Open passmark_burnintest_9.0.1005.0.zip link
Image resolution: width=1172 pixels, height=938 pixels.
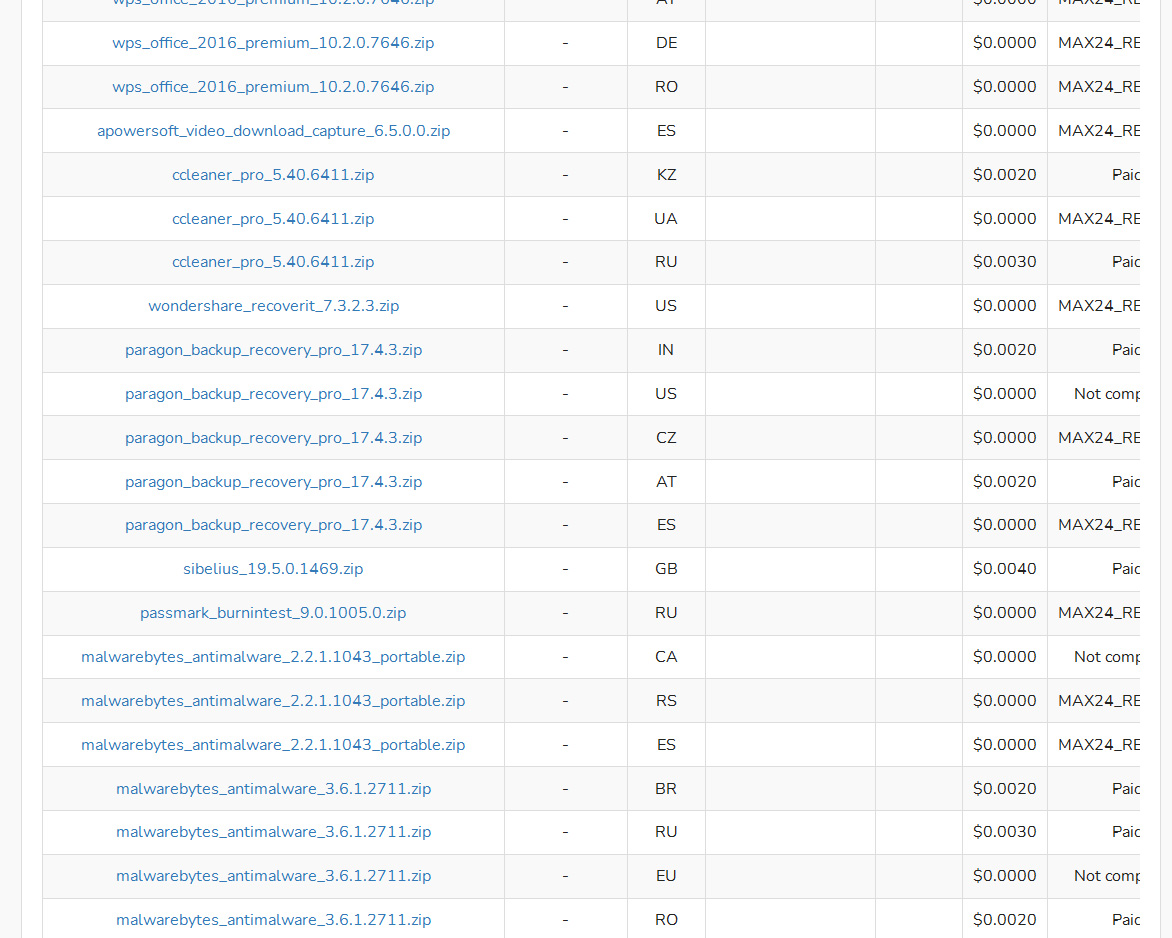273,614
